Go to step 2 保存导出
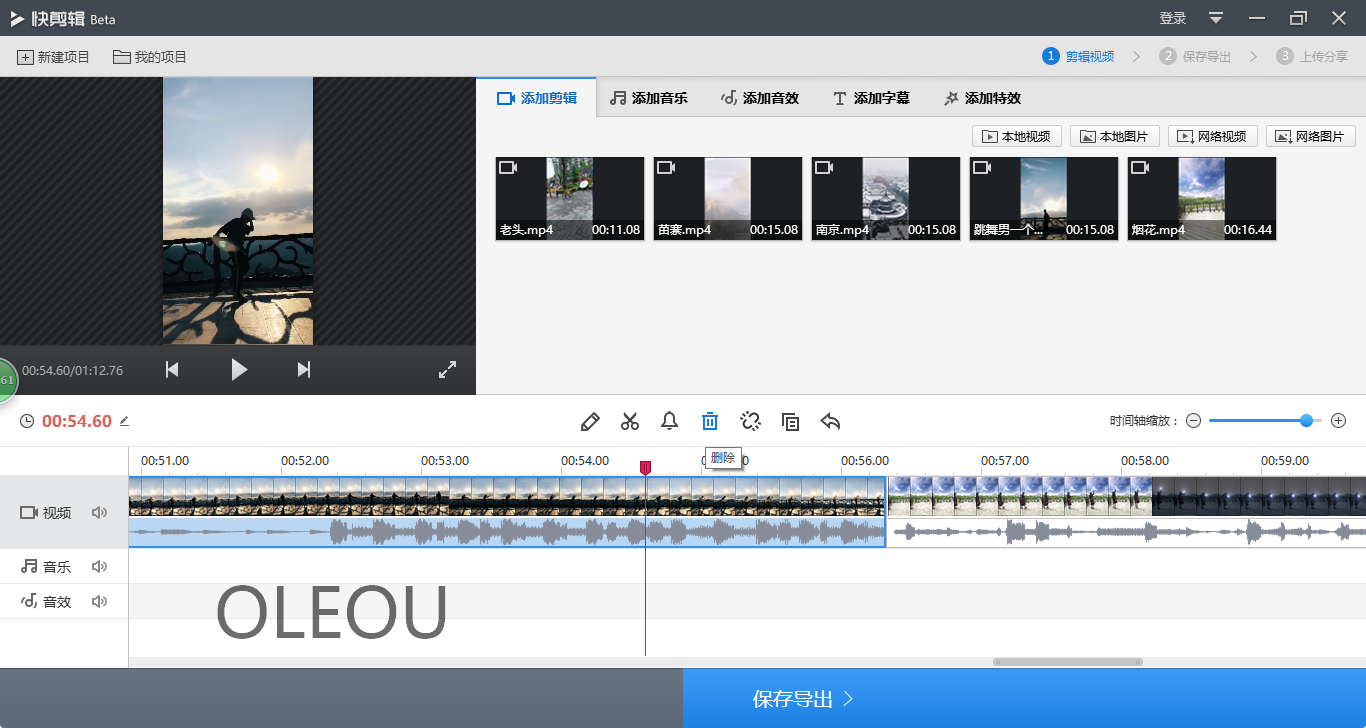1366x728 pixels. click(x=1195, y=56)
